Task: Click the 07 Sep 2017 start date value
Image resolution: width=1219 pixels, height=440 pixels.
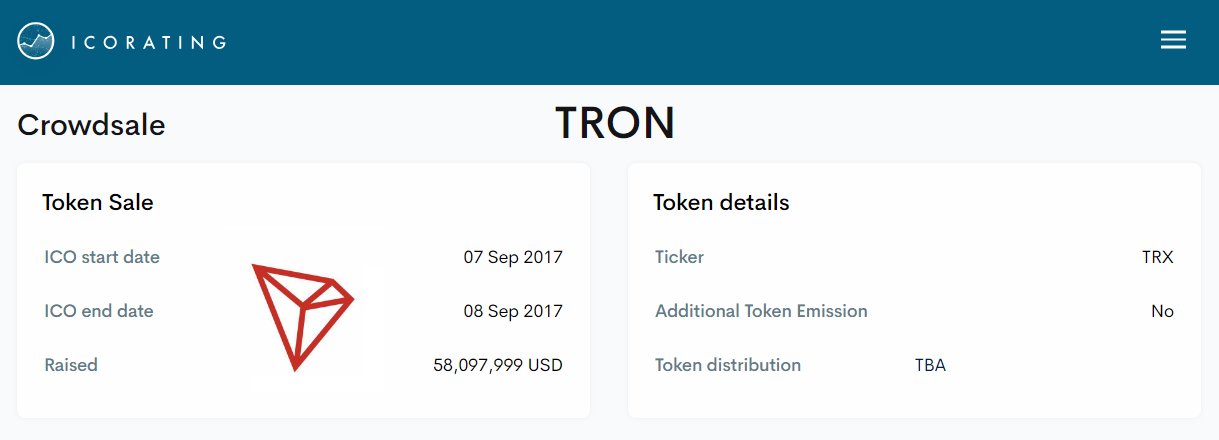Action: [513, 257]
